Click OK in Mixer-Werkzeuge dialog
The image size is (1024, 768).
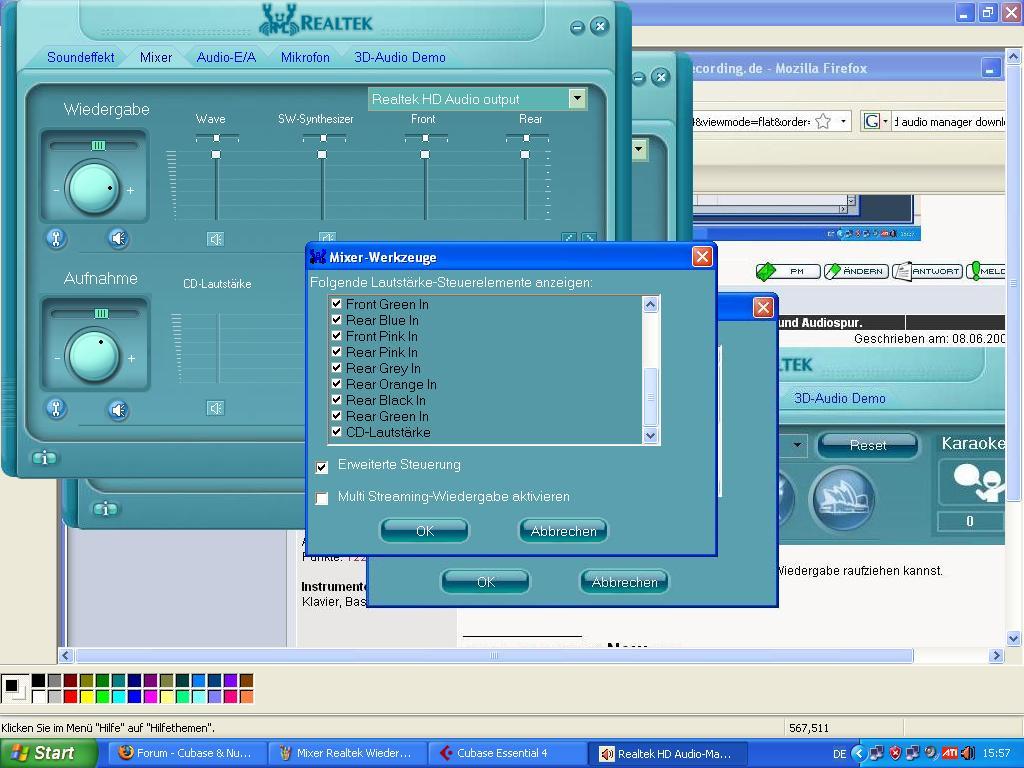click(x=424, y=531)
